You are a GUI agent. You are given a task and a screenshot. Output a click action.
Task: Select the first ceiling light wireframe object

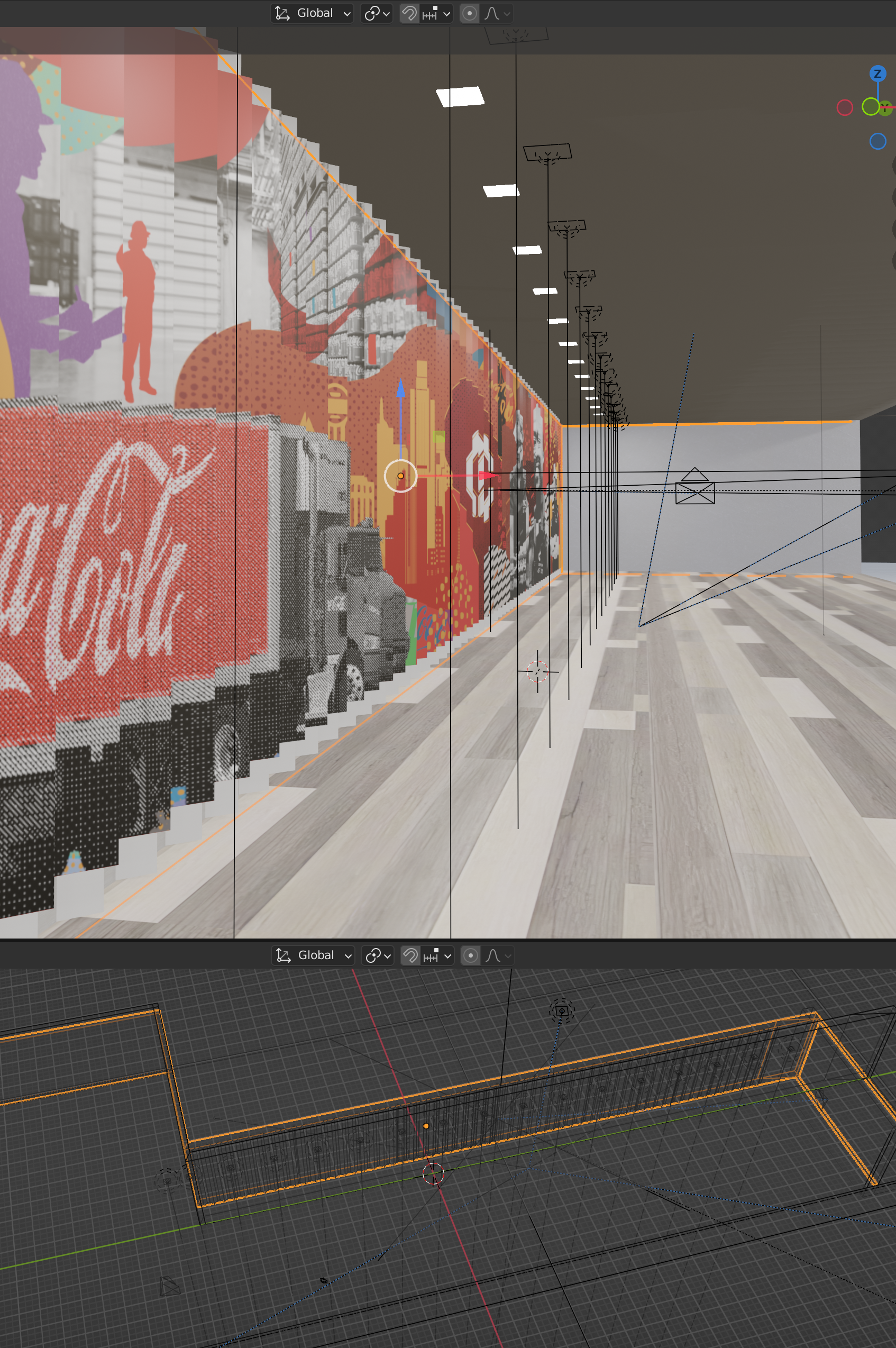tap(547, 154)
